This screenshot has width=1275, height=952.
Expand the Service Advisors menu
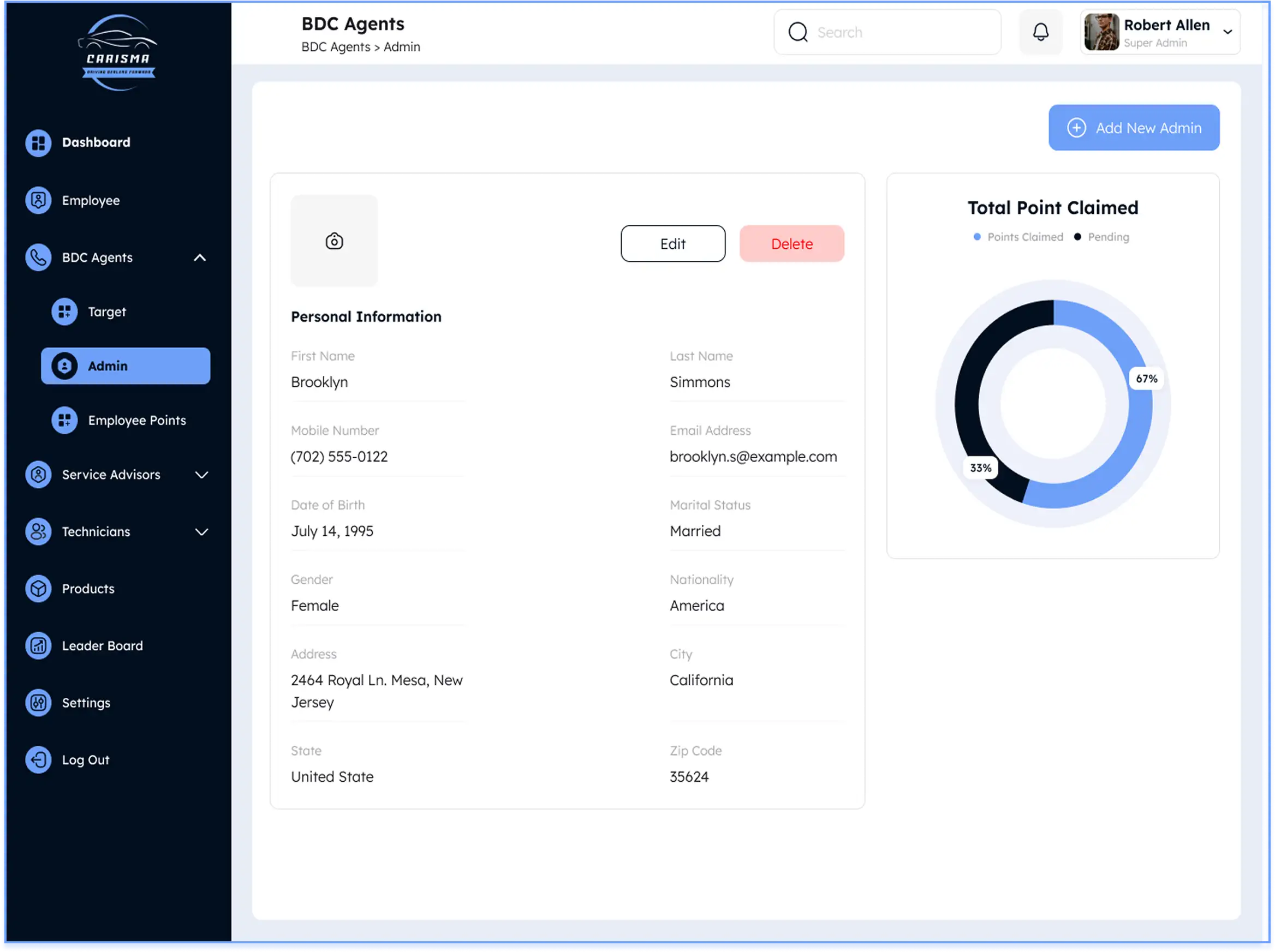click(201, 475)
